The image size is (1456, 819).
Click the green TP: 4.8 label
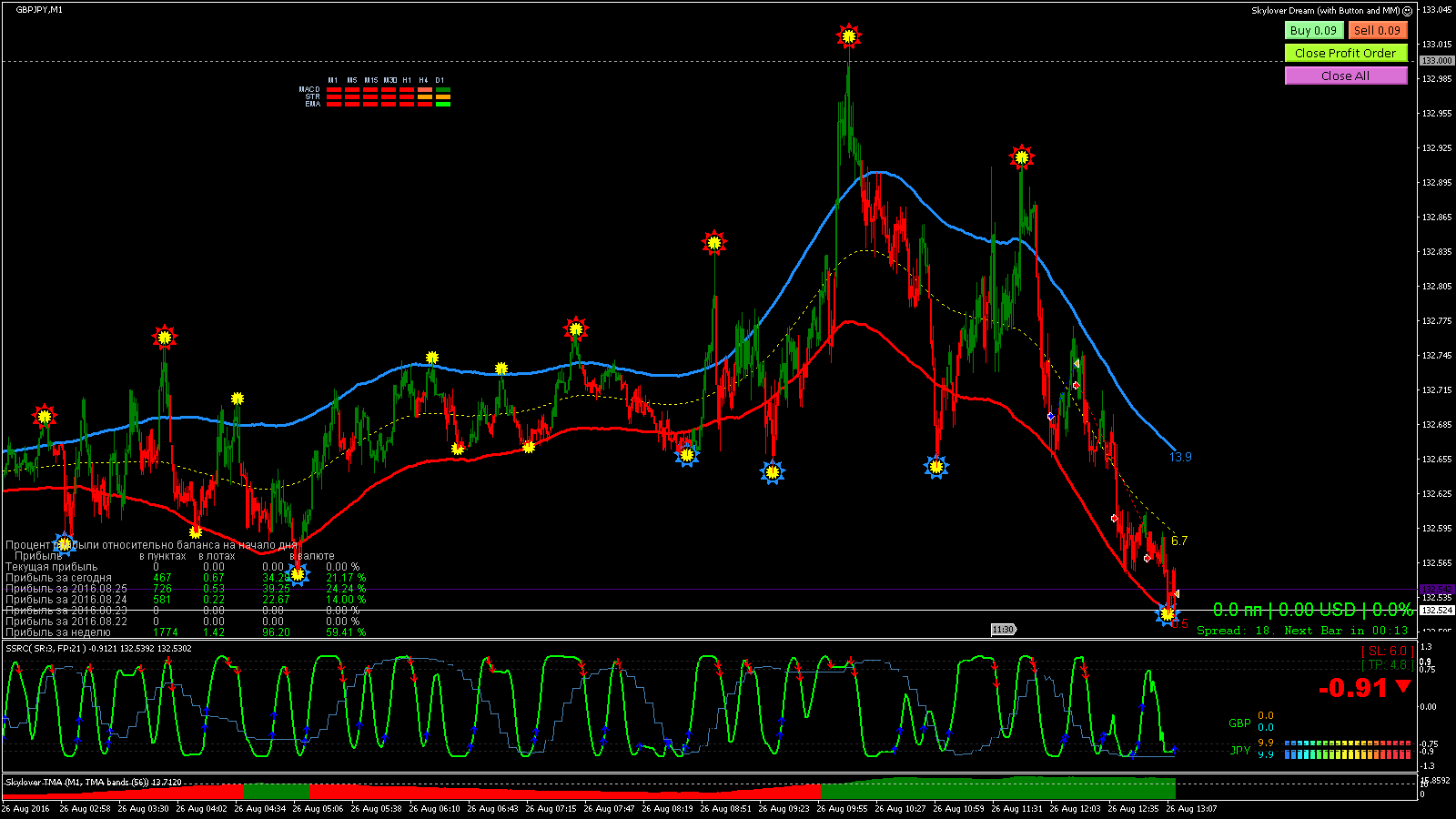click(x=1388, y=664)
